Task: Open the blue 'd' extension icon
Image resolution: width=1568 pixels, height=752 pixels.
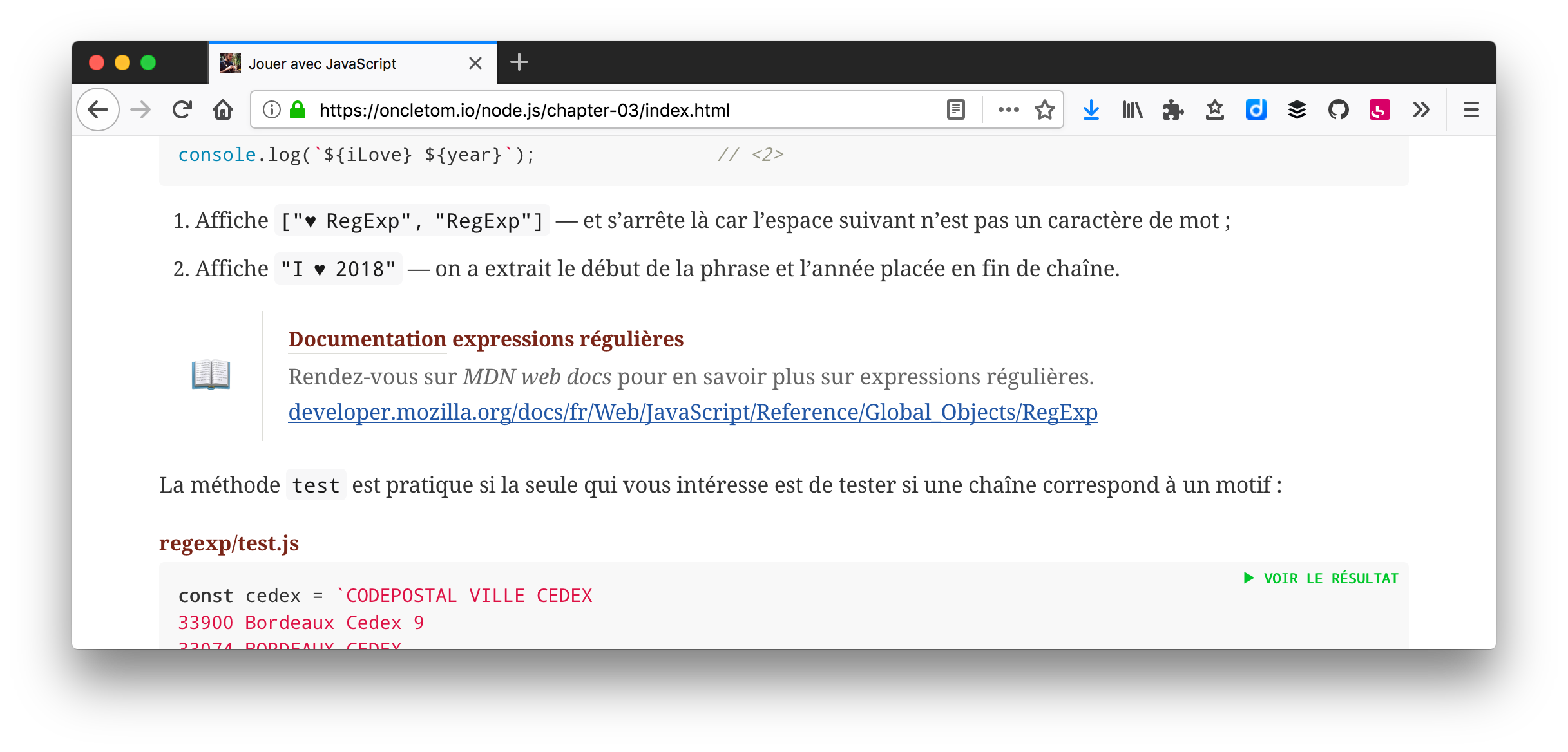Action: point(1256,110)
